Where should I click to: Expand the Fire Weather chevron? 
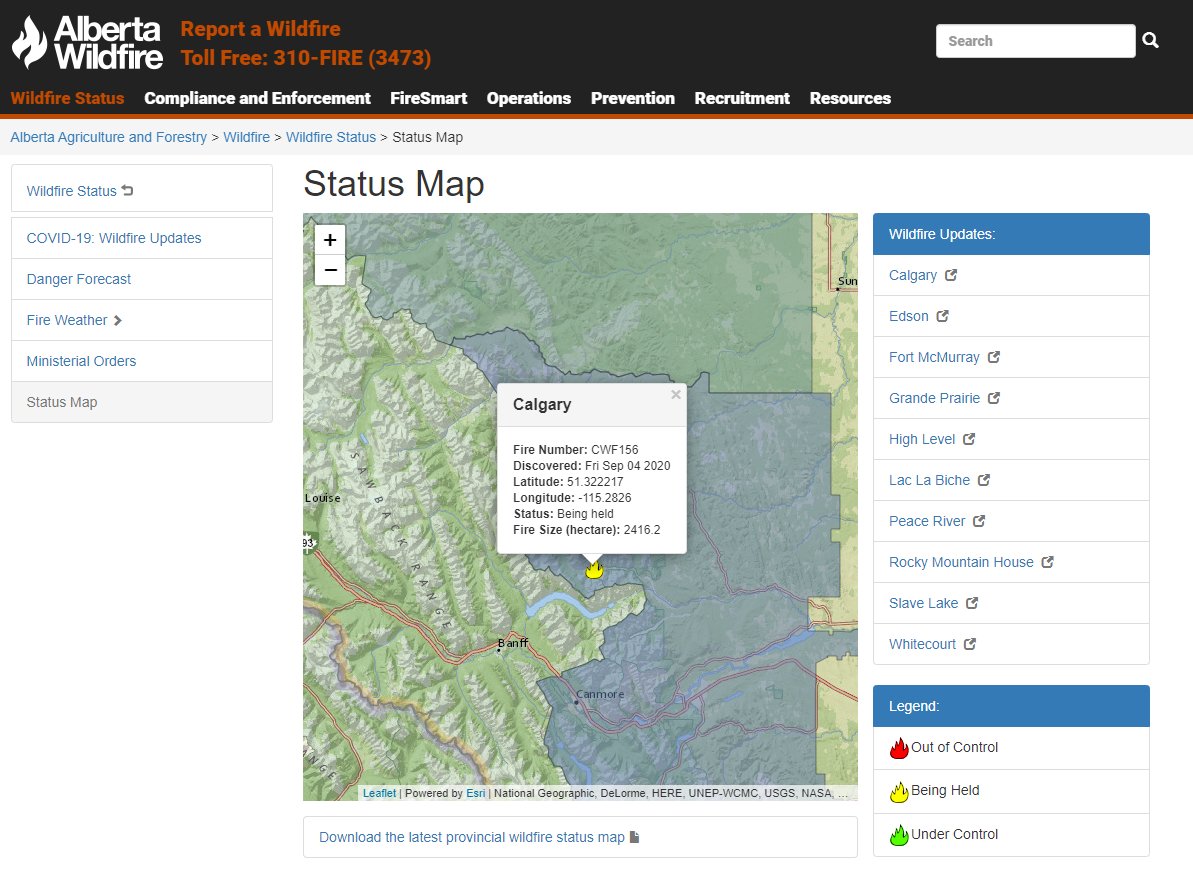click(x=118, y=320)
